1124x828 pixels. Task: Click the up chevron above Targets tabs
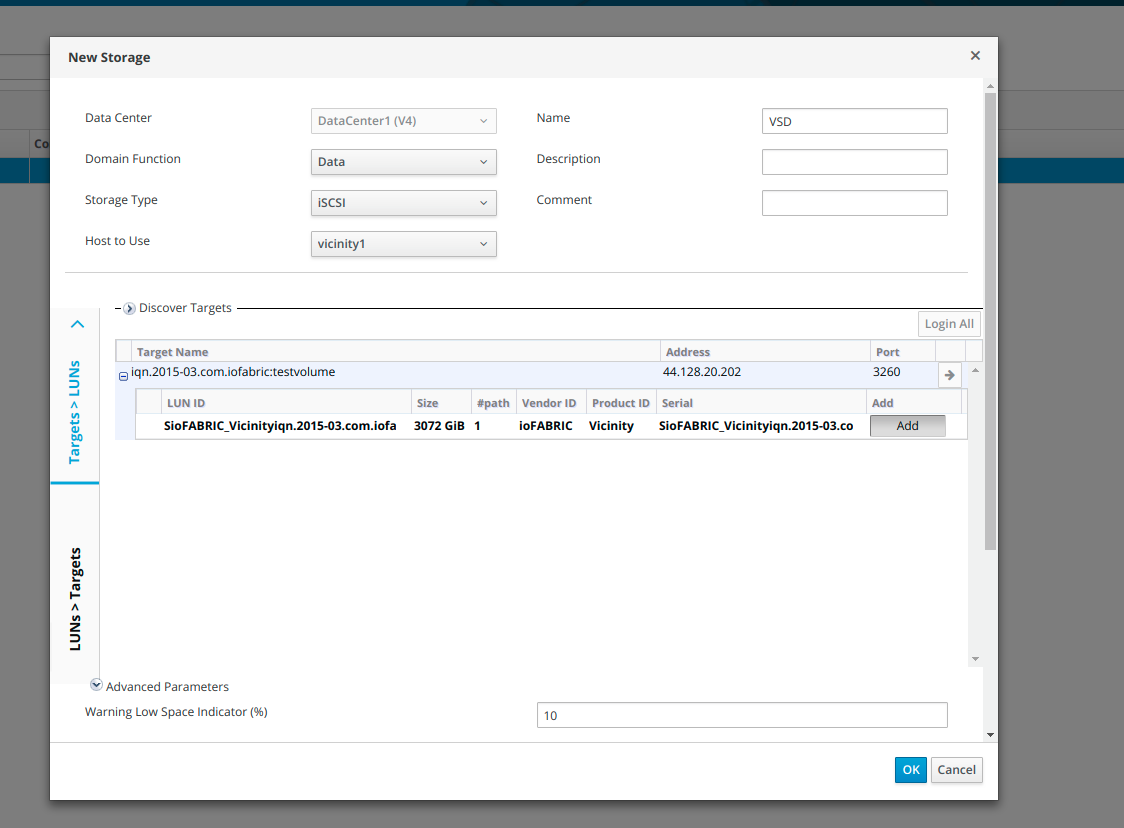[x=77, y=324]
